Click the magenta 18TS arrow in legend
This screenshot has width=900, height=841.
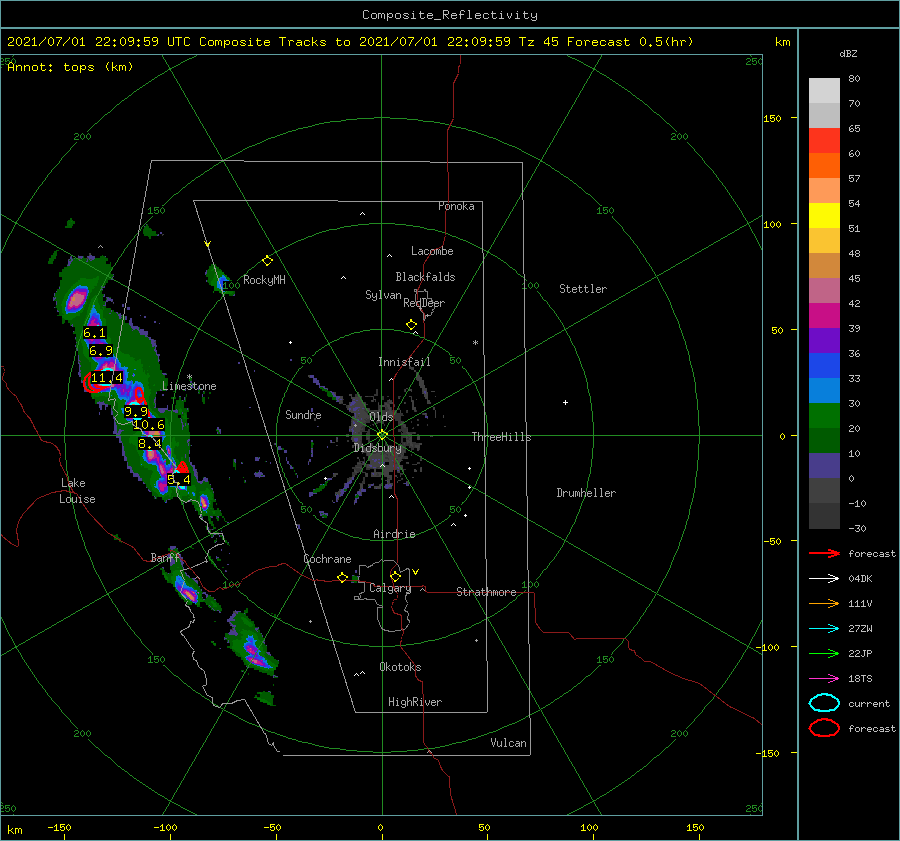824,679
